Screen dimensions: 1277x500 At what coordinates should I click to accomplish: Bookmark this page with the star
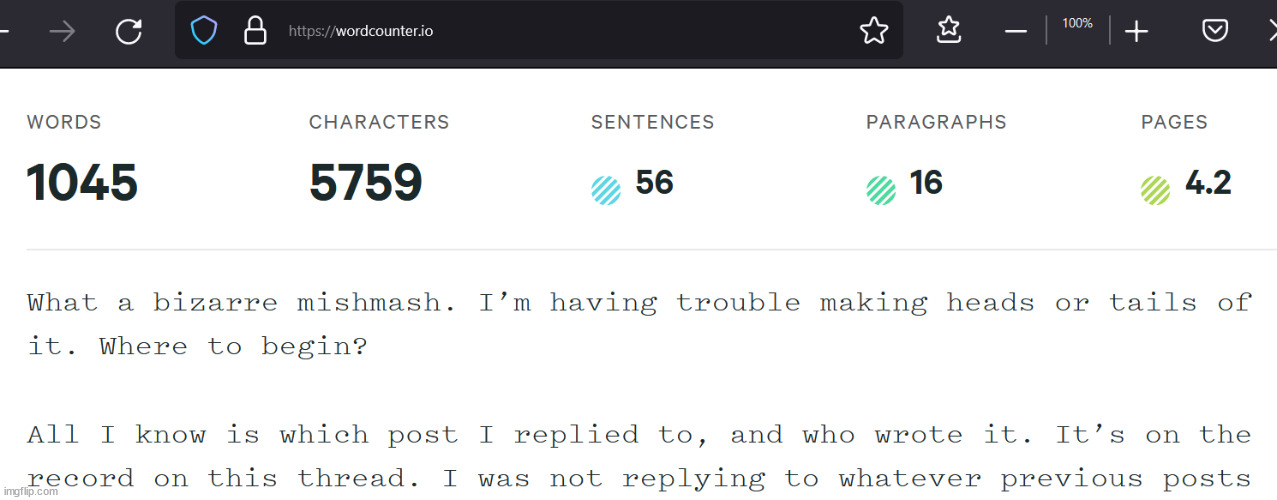873,31
